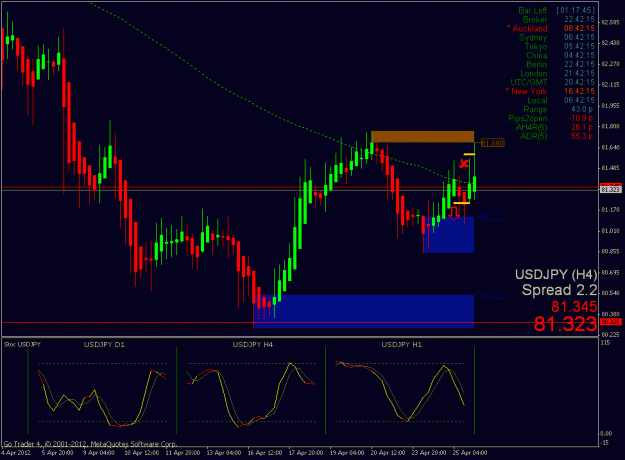The image size is (625, 460).
Task: Click the Spread 2.2 text
Action: (560, 290)
